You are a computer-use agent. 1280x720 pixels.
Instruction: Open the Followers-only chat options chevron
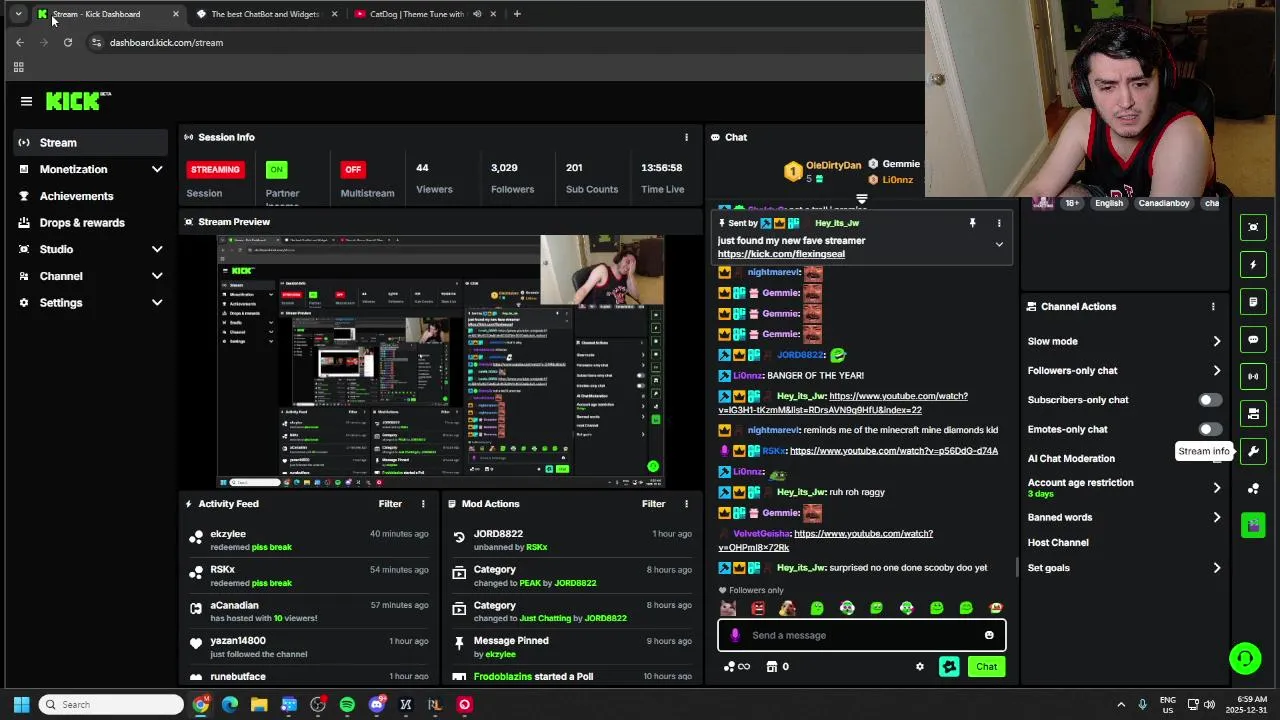click(1217, 371)
